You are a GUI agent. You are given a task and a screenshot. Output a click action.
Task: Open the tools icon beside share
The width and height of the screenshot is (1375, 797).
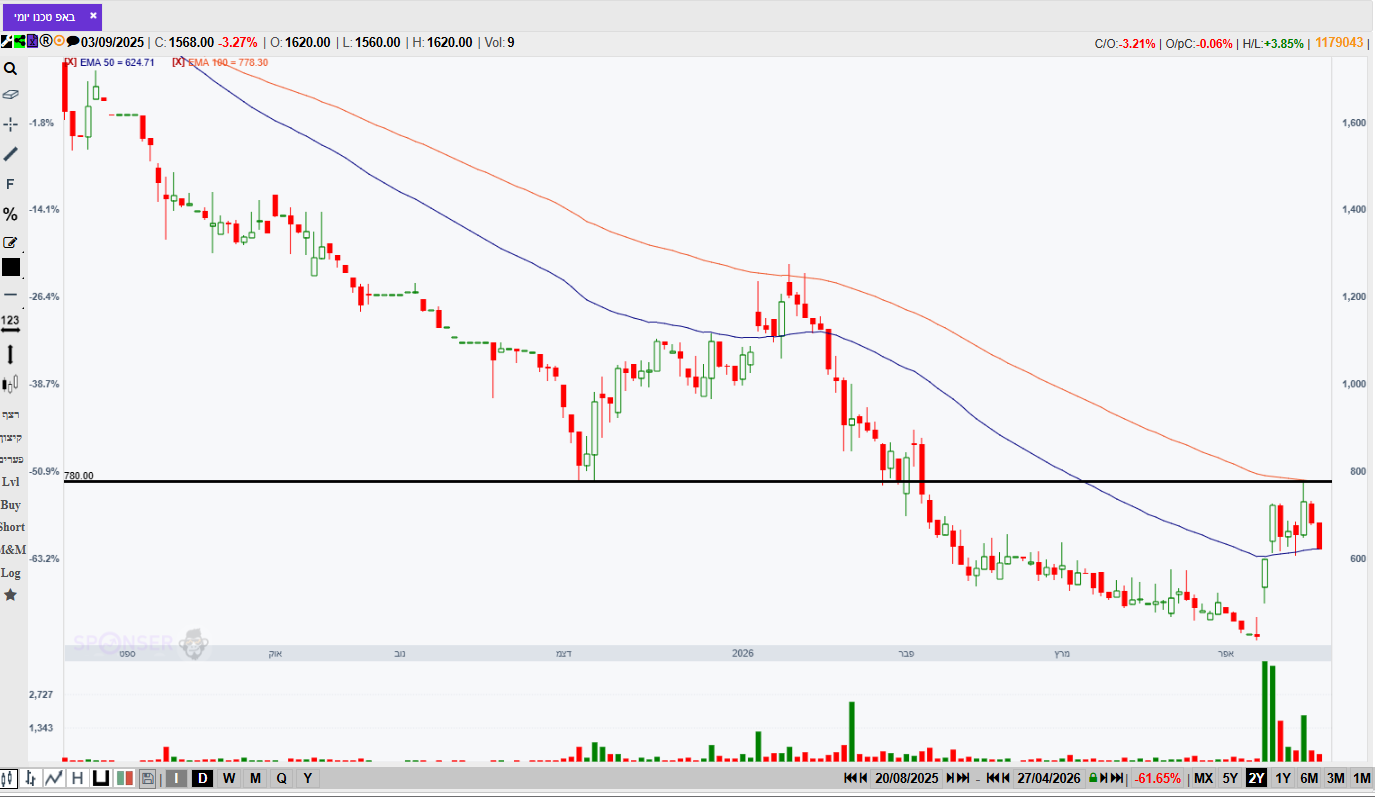(6, 42)
